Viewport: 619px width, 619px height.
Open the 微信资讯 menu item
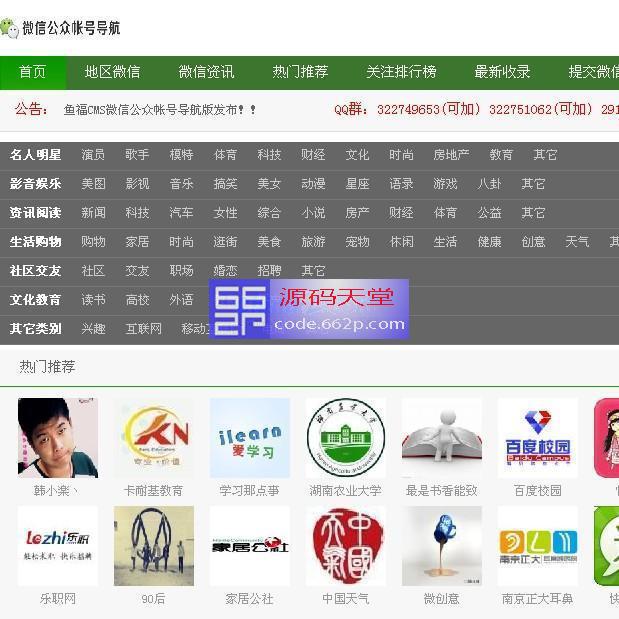coord(206,72)
